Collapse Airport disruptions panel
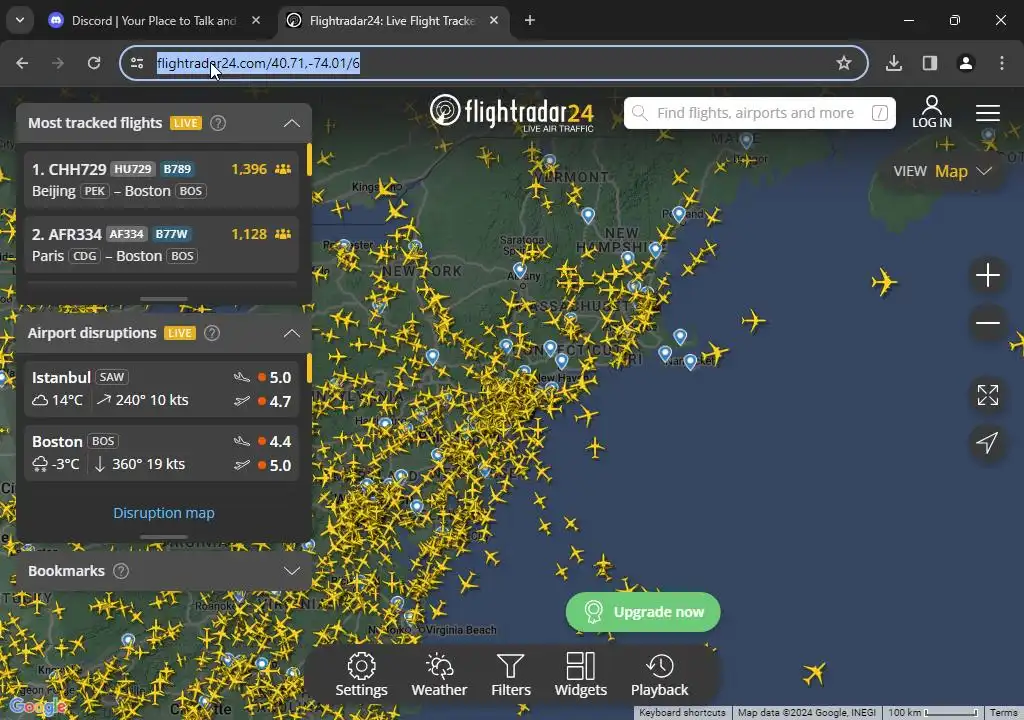The image size is (1024, 720). click(292, 333)
